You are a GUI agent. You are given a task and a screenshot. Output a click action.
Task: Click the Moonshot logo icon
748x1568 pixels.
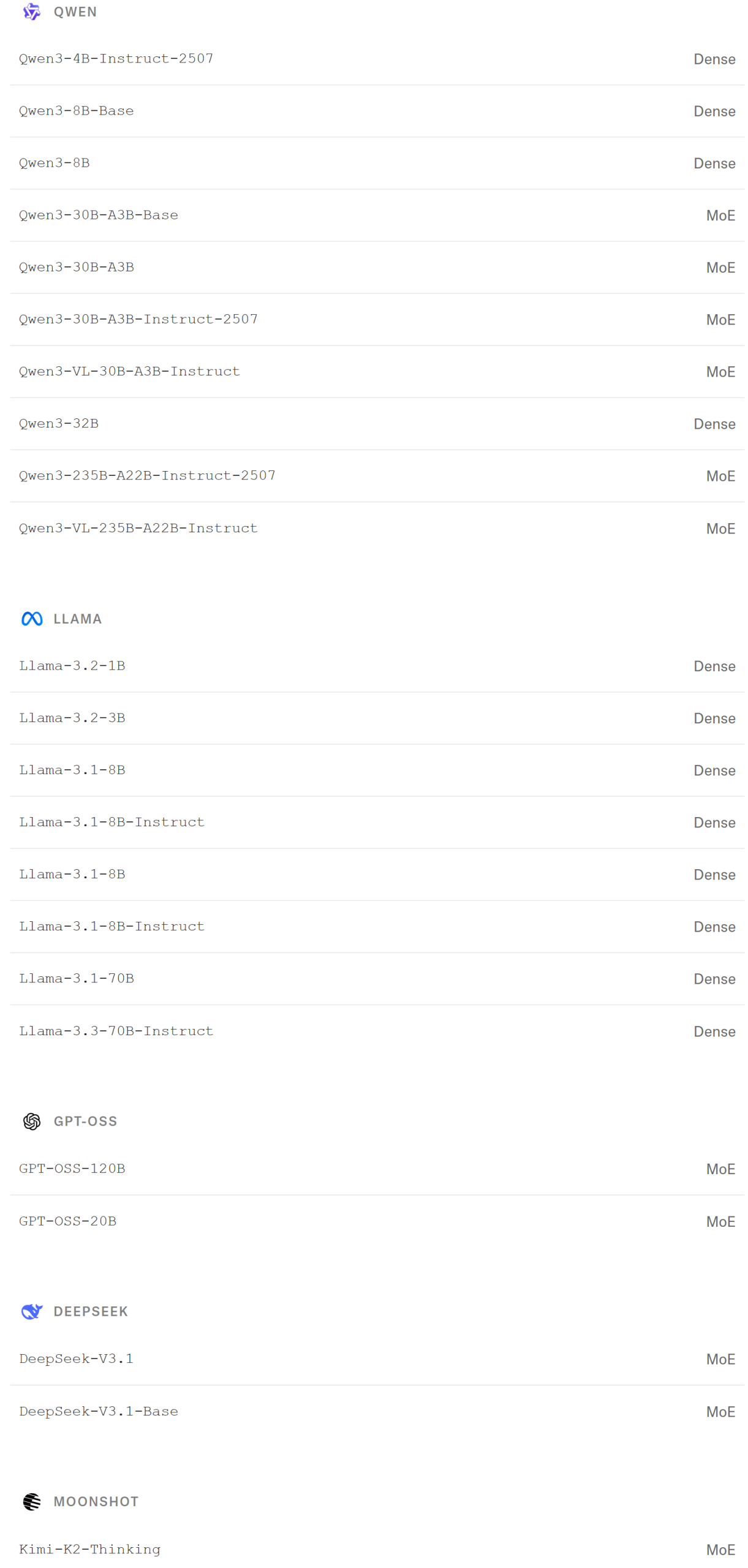point(31,1501)
